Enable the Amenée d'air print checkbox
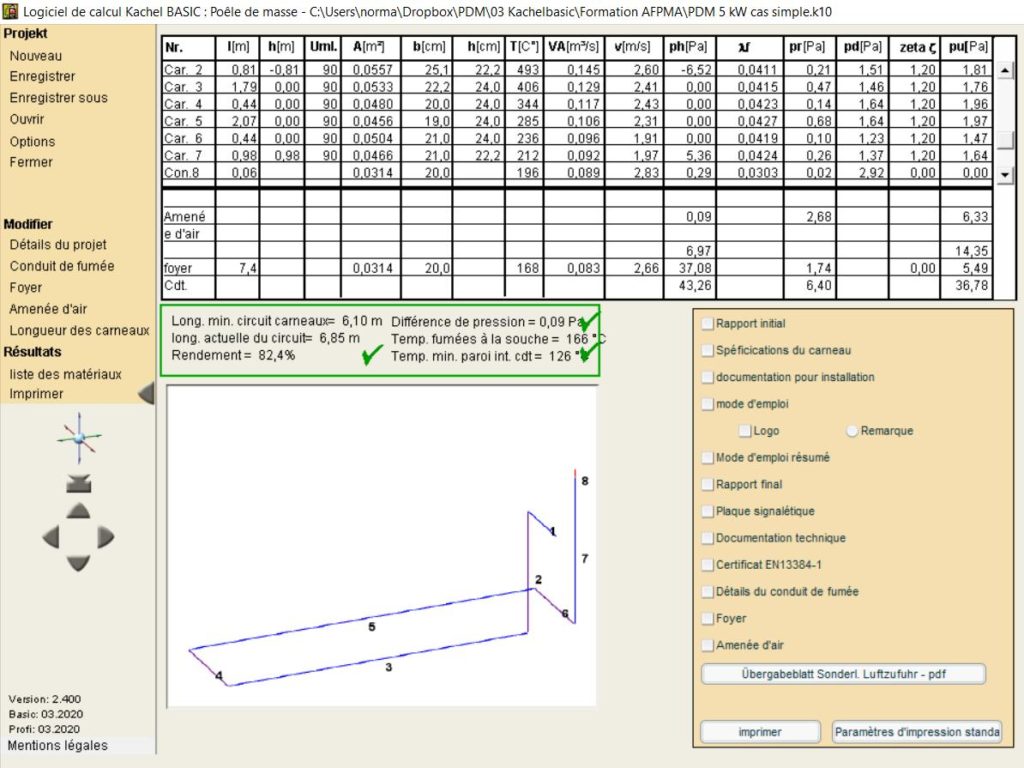Viewport: 1024px width, 768px height. (x=707, y=645)
